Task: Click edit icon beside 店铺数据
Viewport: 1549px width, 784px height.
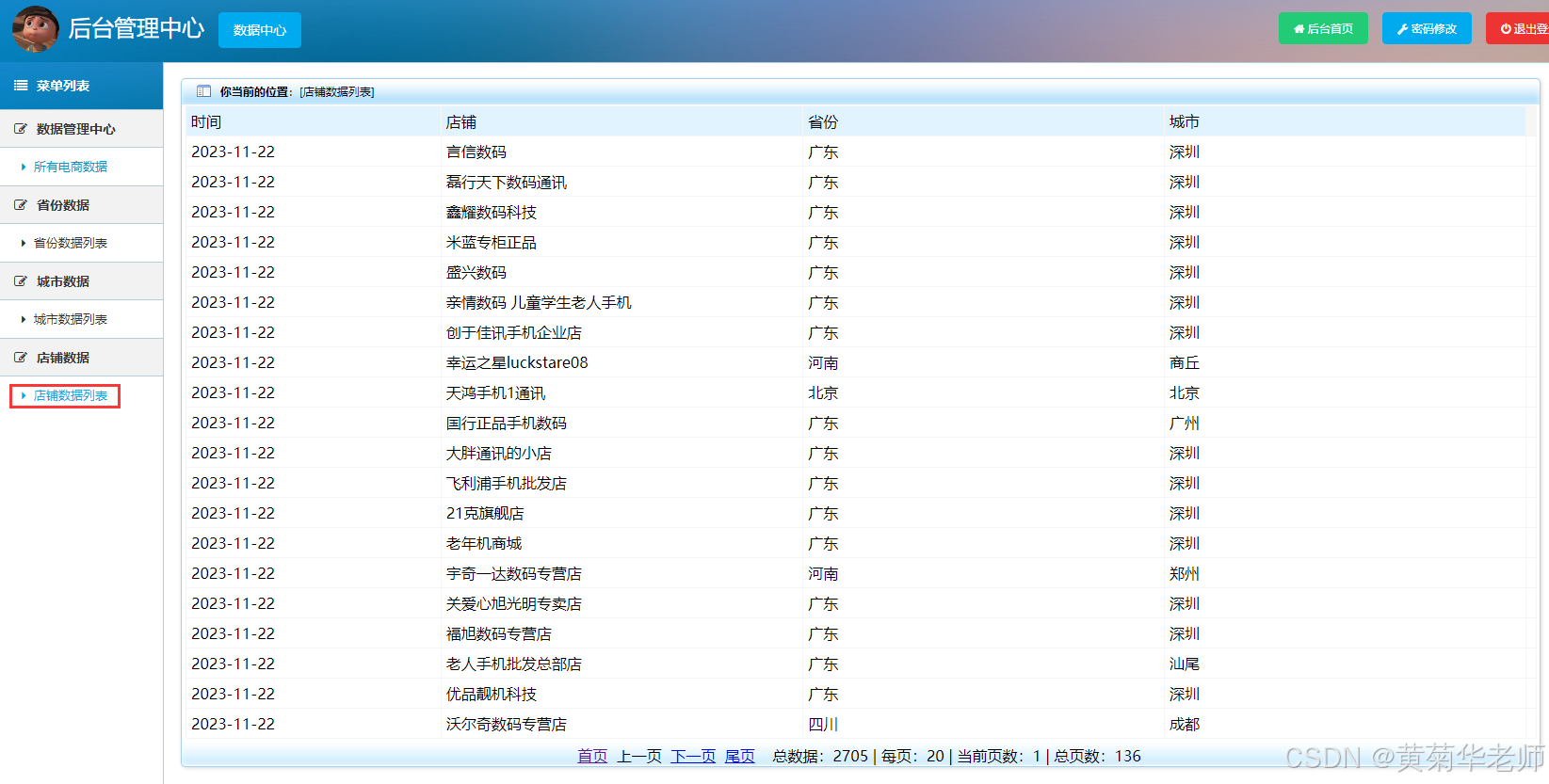Action: point(21,358)
